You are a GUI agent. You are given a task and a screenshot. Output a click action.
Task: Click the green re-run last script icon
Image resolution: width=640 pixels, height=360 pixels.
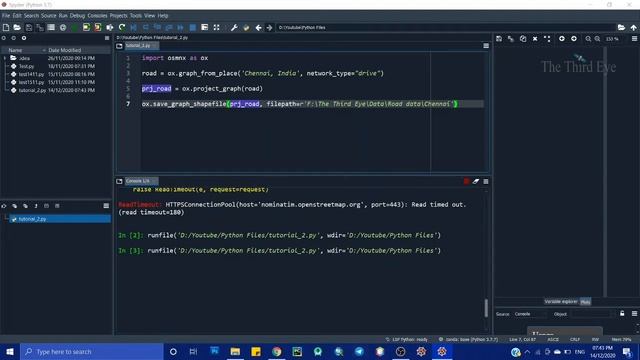pos(122,27)
